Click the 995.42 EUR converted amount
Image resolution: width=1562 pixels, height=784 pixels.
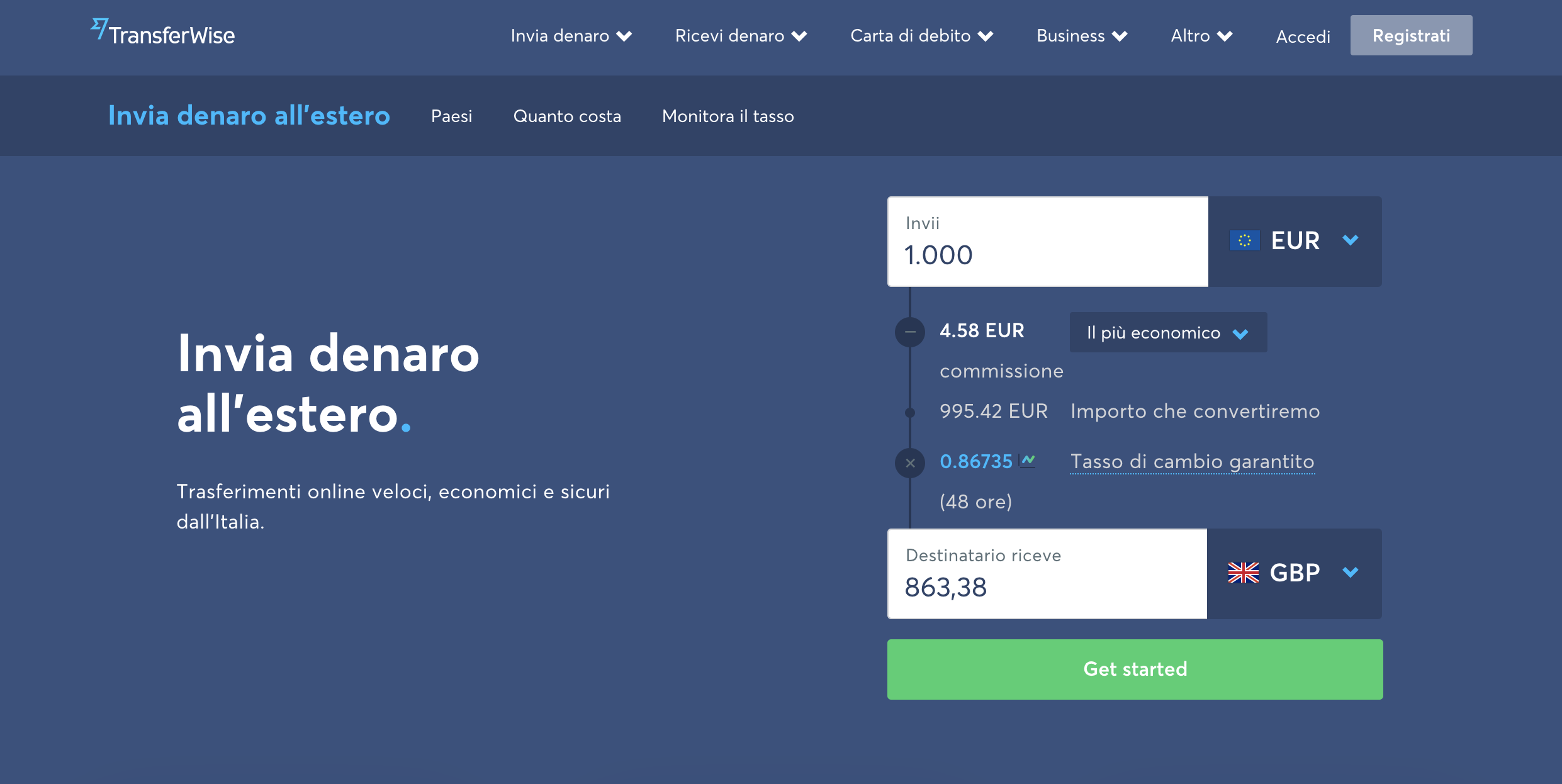pyautogui.click(x=994, y=411)
